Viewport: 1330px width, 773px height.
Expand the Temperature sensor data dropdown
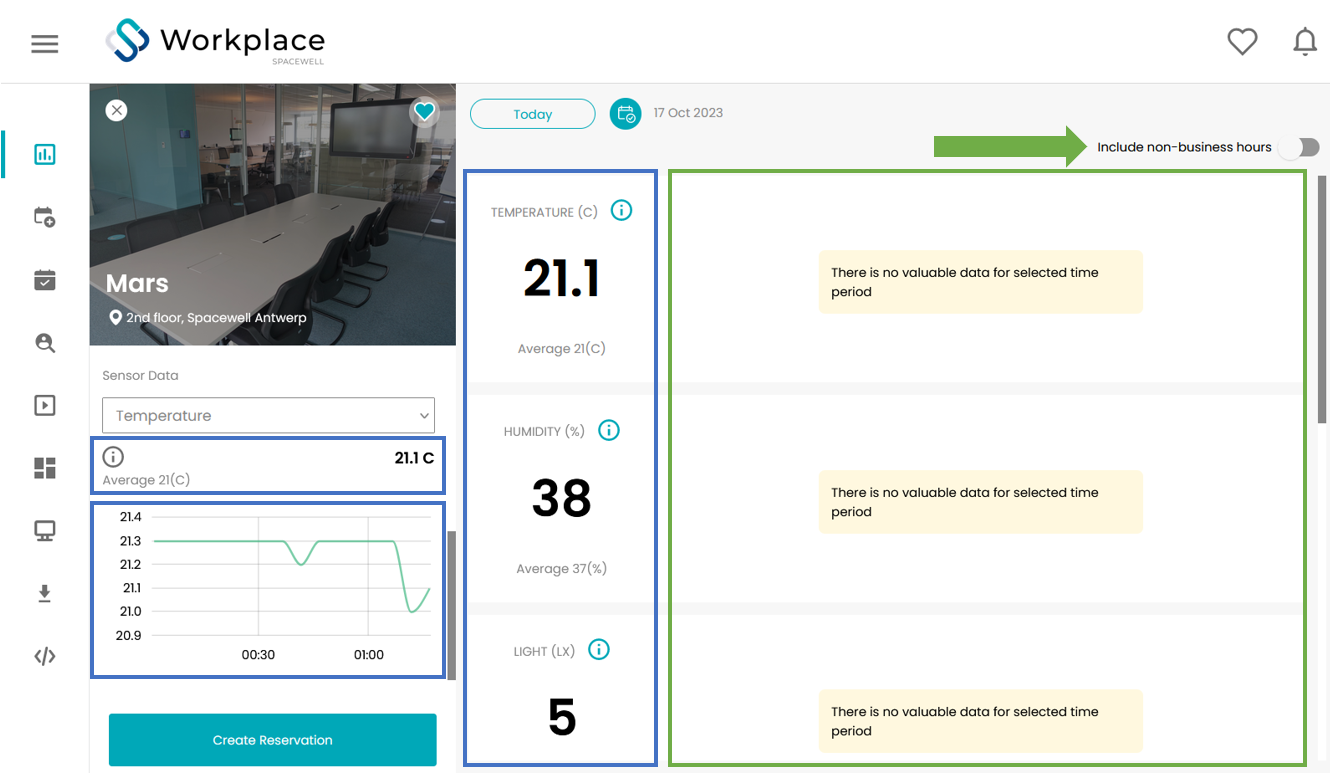tap(268, 415)
